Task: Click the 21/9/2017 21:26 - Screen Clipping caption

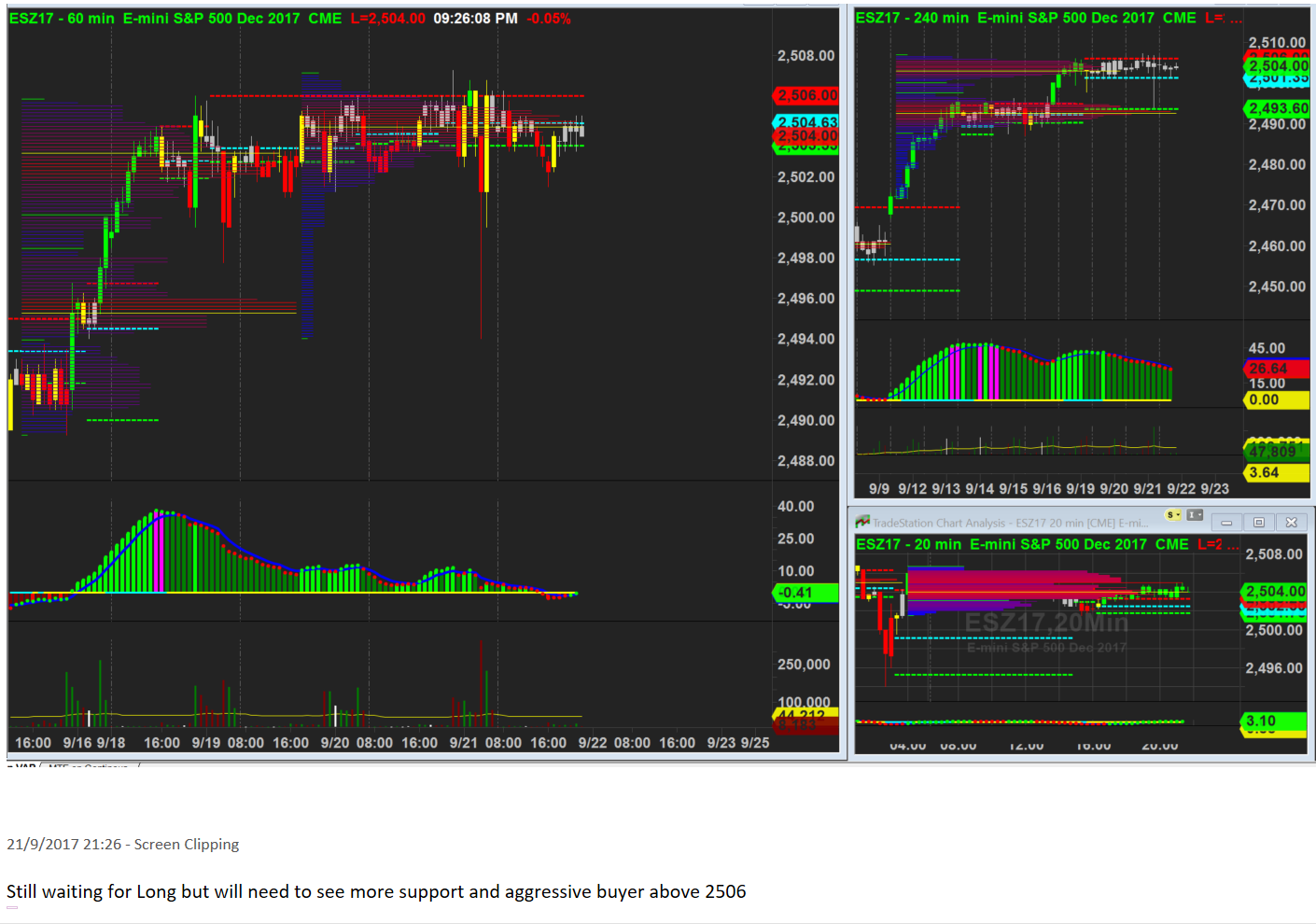Action: point(123,845)
